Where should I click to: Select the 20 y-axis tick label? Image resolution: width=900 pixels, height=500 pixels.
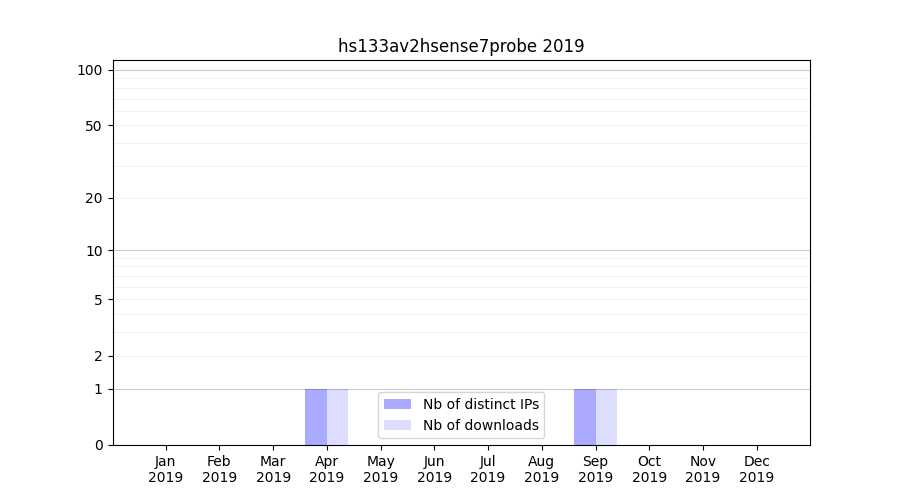tap(94, 198)
